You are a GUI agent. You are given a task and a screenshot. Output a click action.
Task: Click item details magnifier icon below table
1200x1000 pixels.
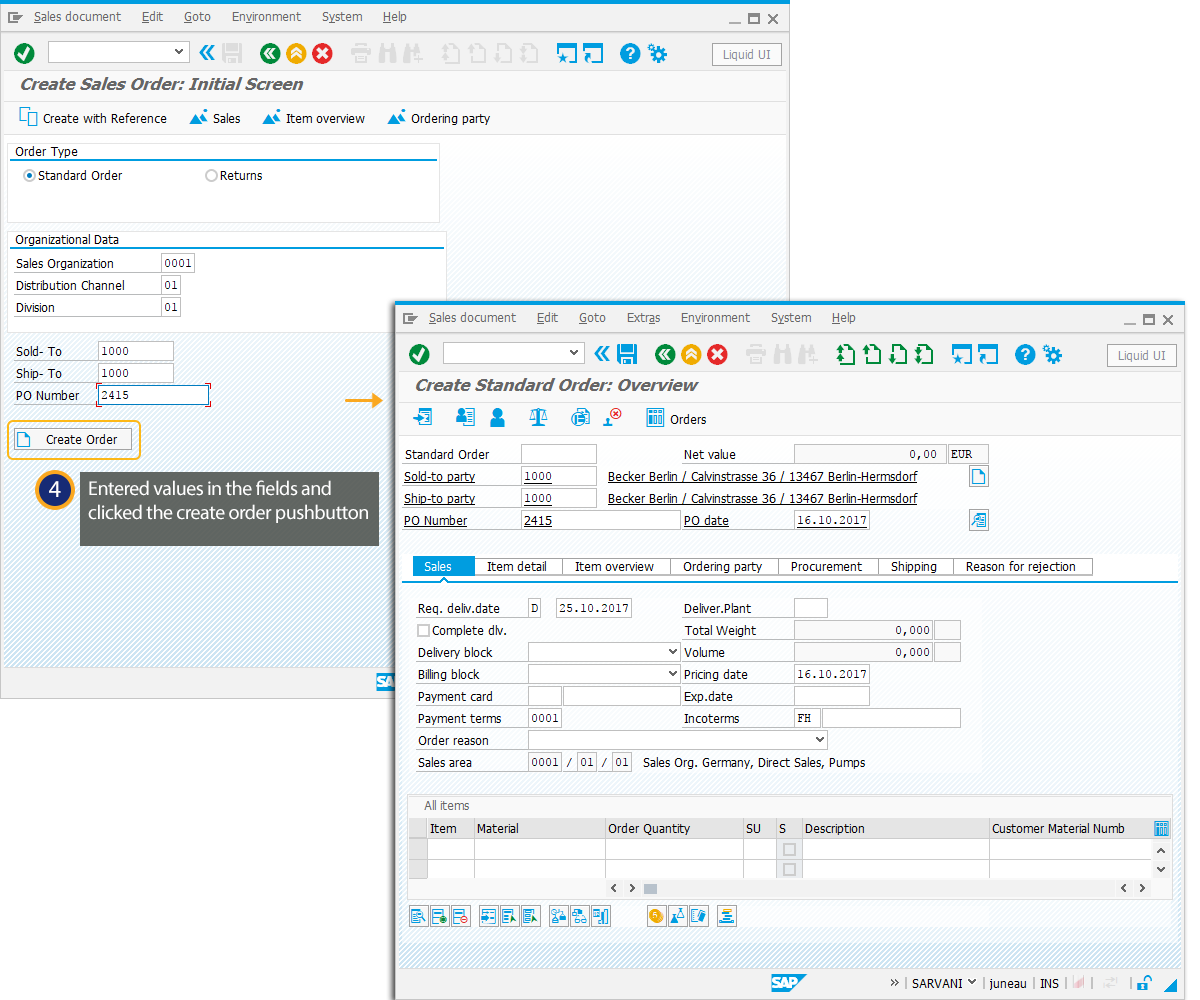click(x=418, y=915)
